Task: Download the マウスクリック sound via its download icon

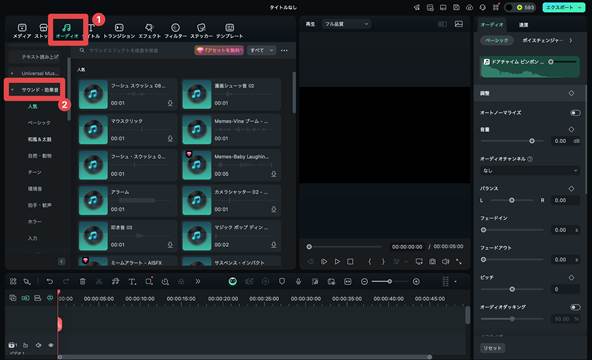Action: [170, 138]
